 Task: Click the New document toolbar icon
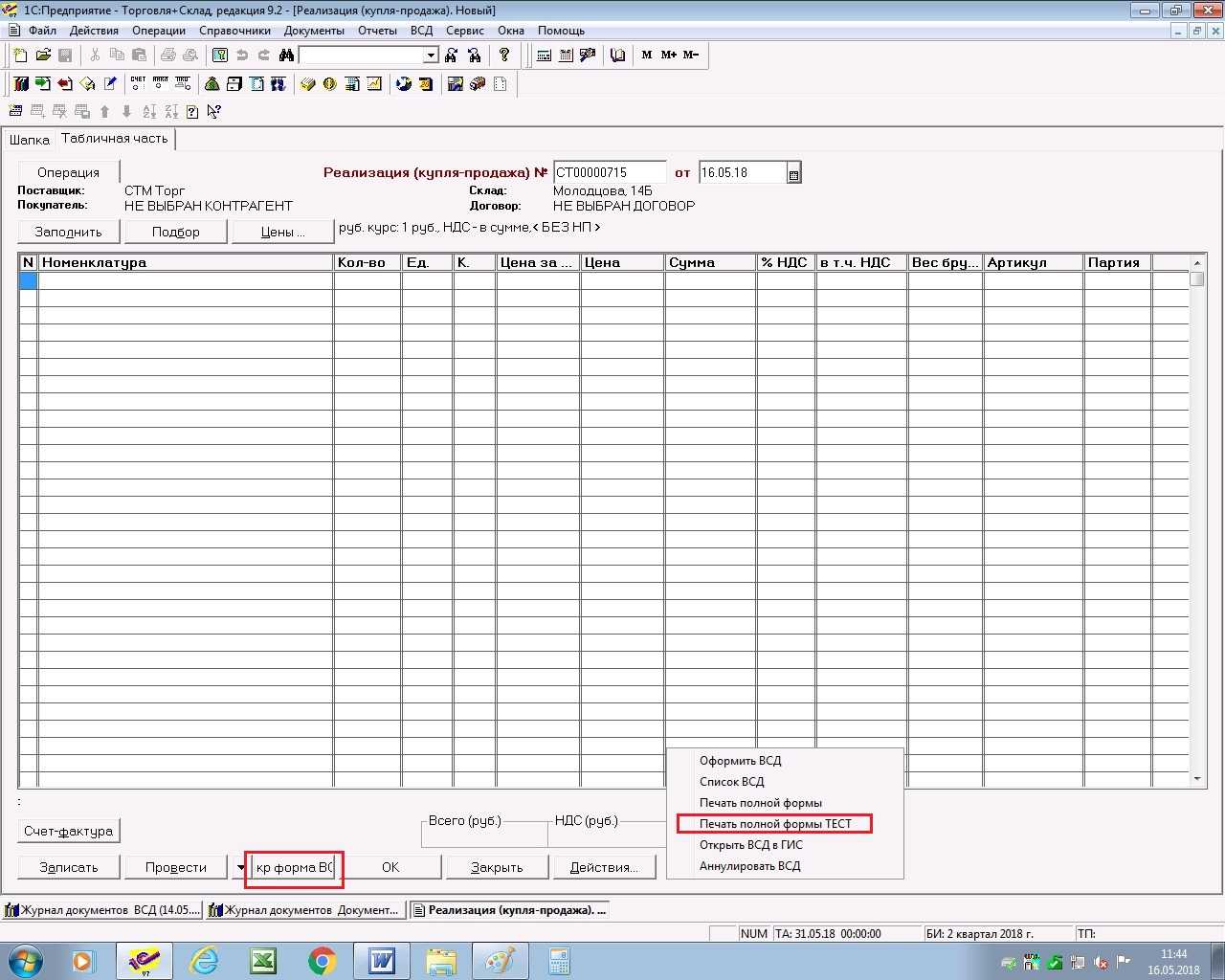pos(20,56)
